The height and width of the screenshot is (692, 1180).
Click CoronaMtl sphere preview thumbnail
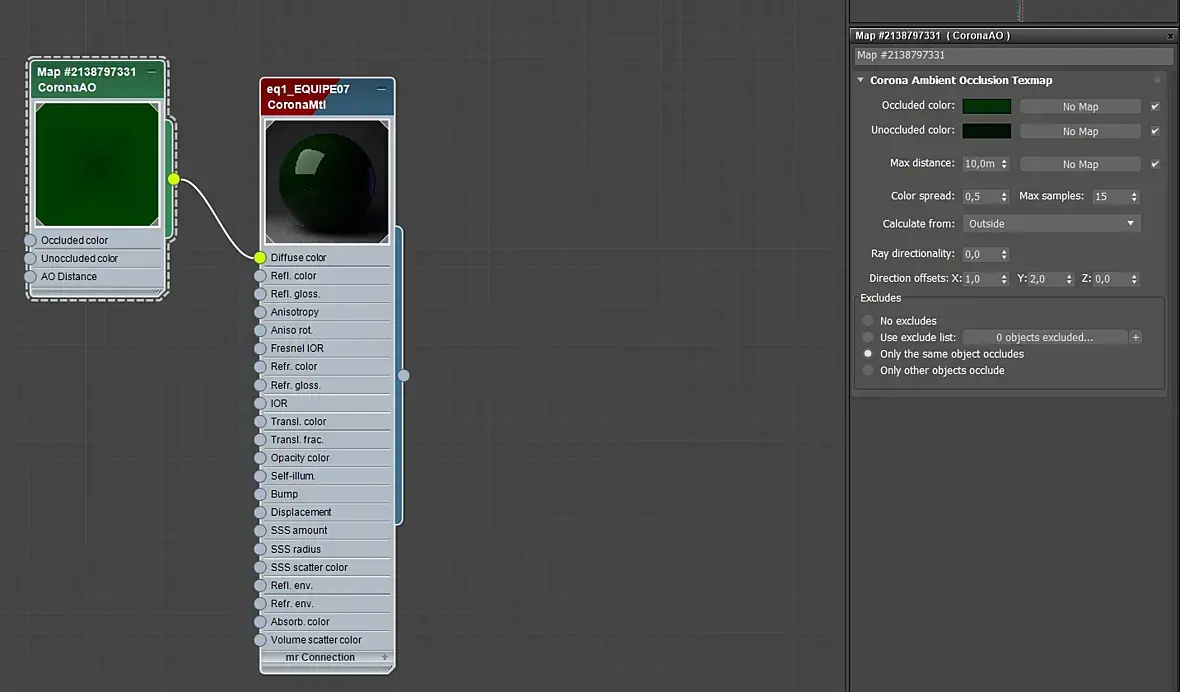[327, 181]
